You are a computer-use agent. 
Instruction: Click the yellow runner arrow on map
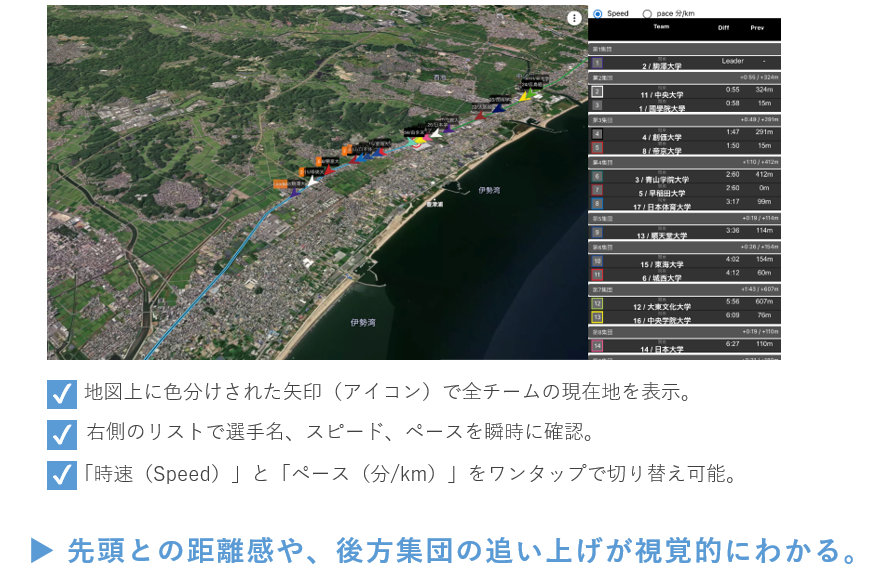pyautogui.click(x=523, y=97)
